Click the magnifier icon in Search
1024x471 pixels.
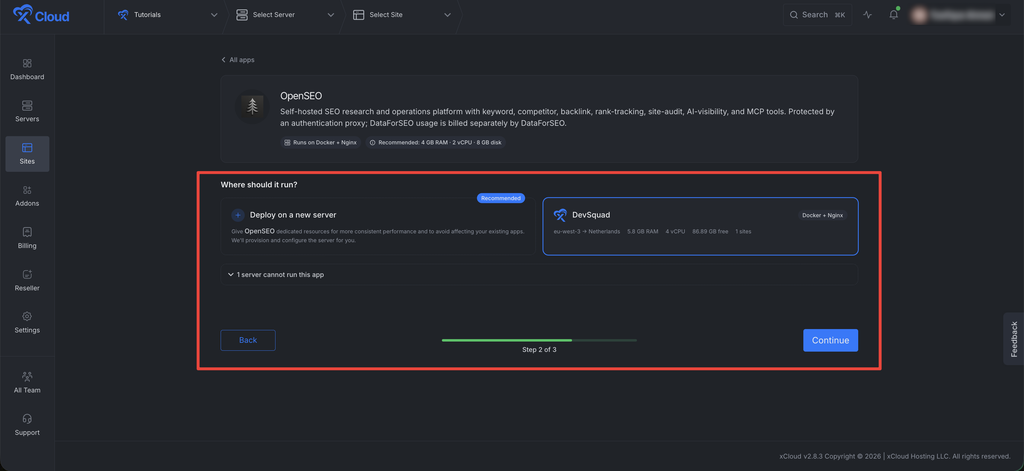coord(793,15)
